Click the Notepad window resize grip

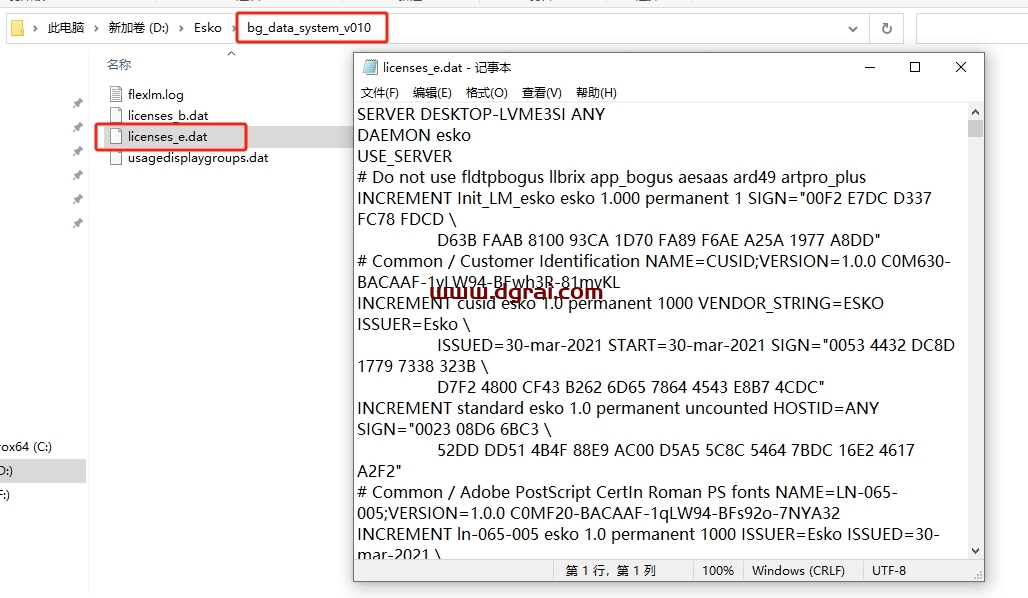pos(978,575)
